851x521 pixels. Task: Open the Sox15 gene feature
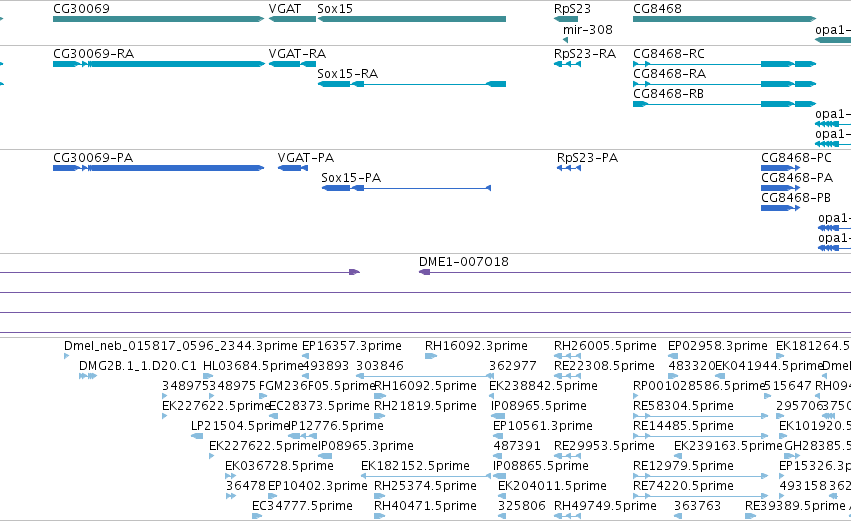411,19
